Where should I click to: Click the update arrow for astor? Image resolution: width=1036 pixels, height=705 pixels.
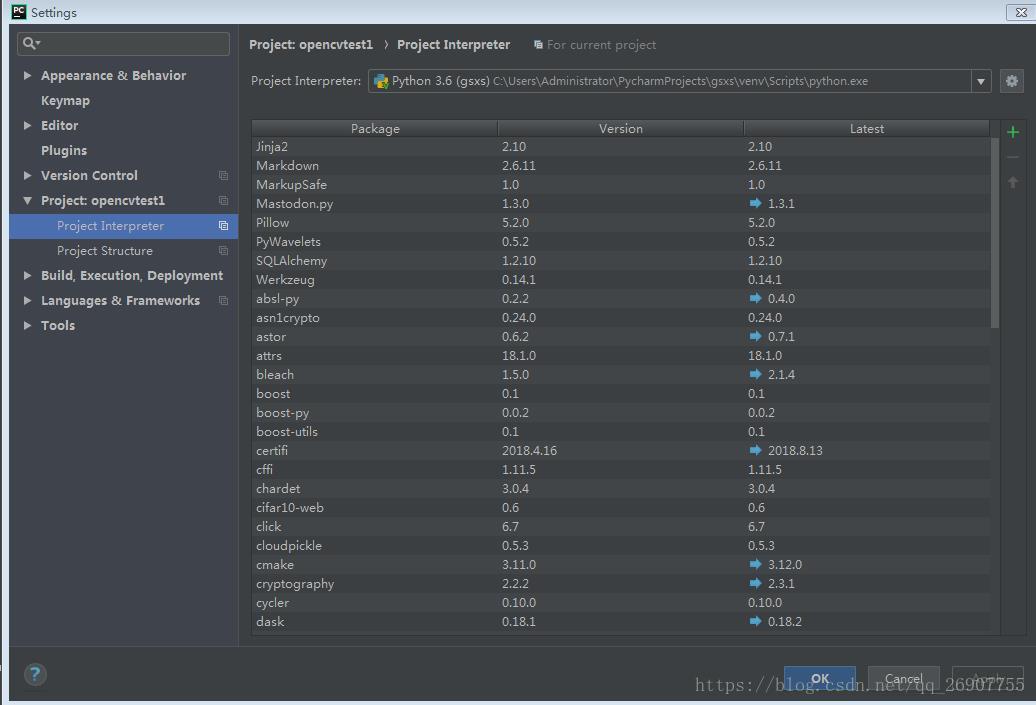755,336
